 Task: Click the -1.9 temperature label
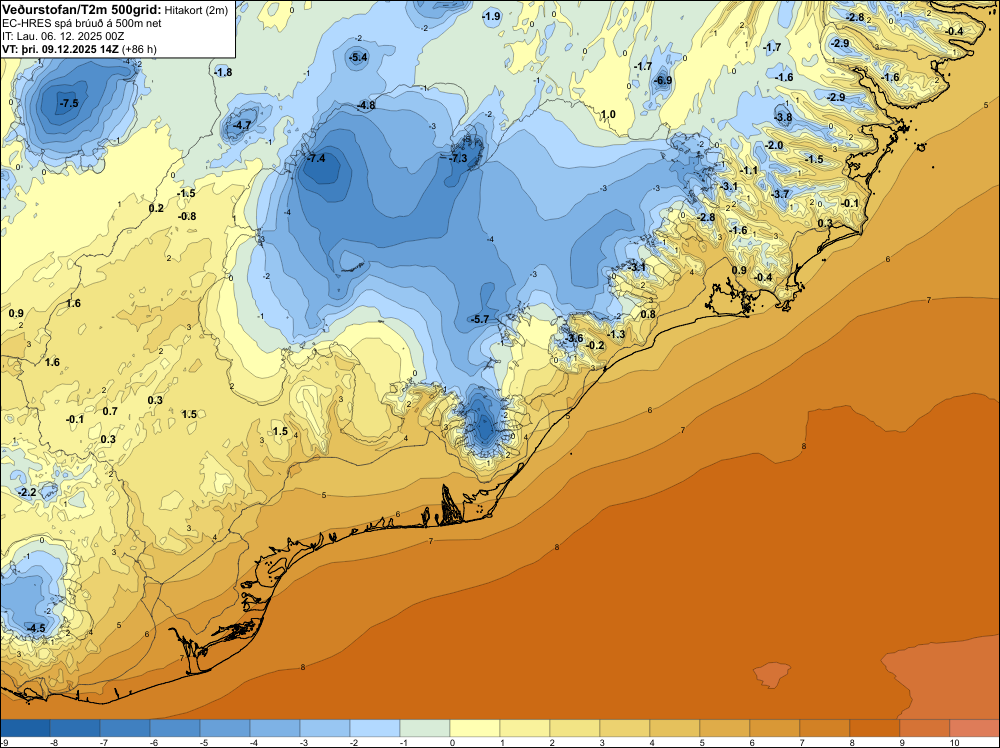tap(491, 17)
